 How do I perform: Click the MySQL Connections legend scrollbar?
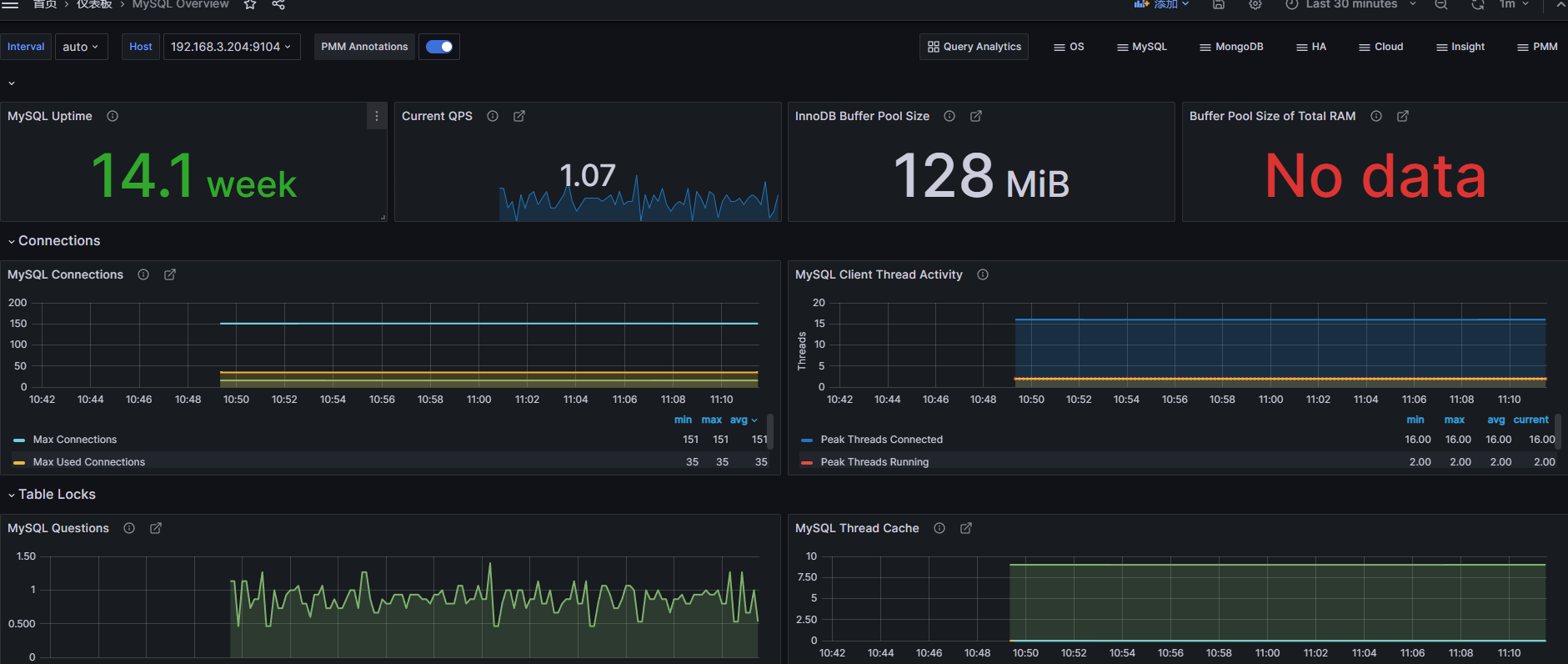point(770,430)
